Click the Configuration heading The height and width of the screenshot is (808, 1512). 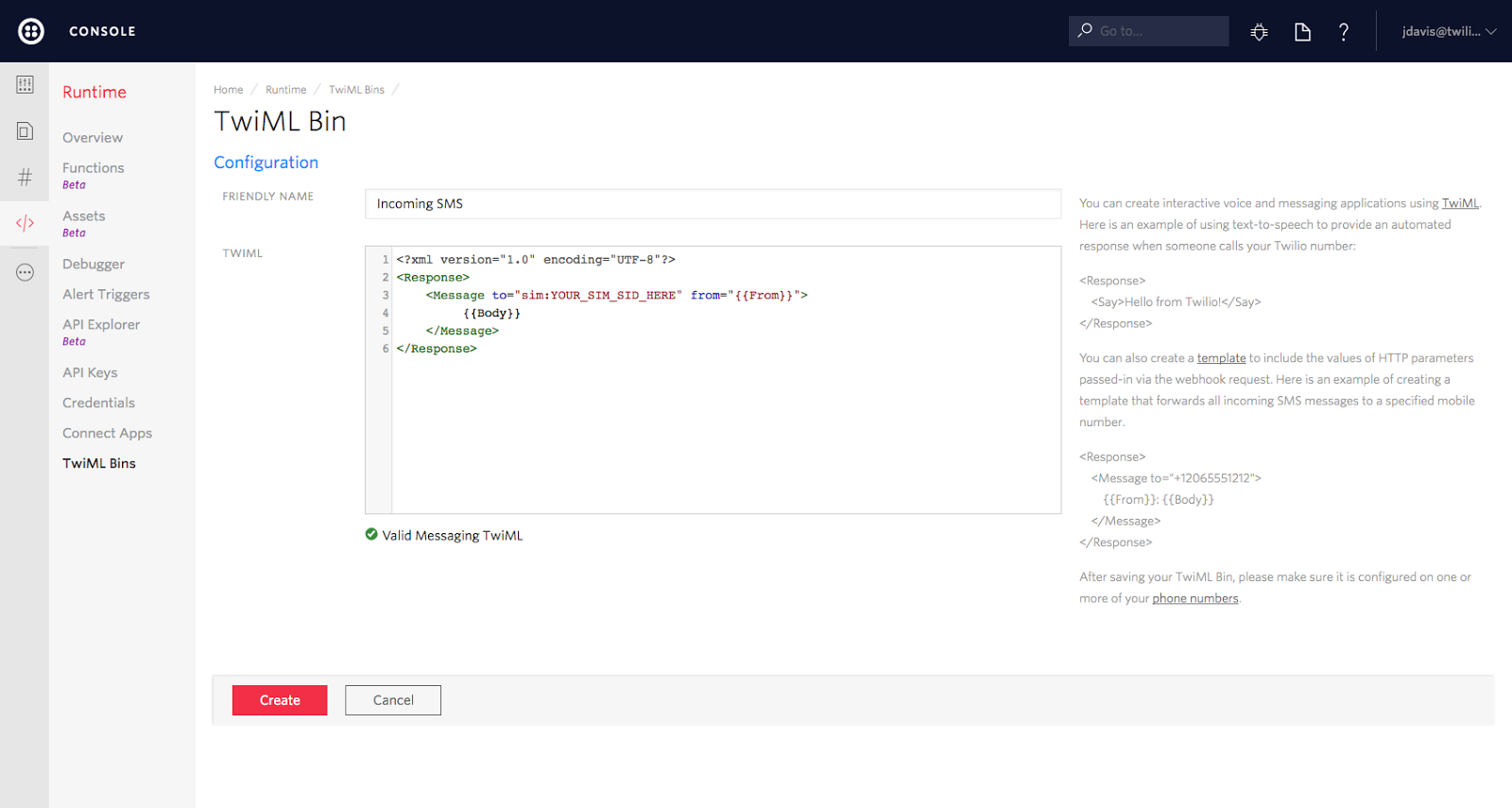point(266,163)
